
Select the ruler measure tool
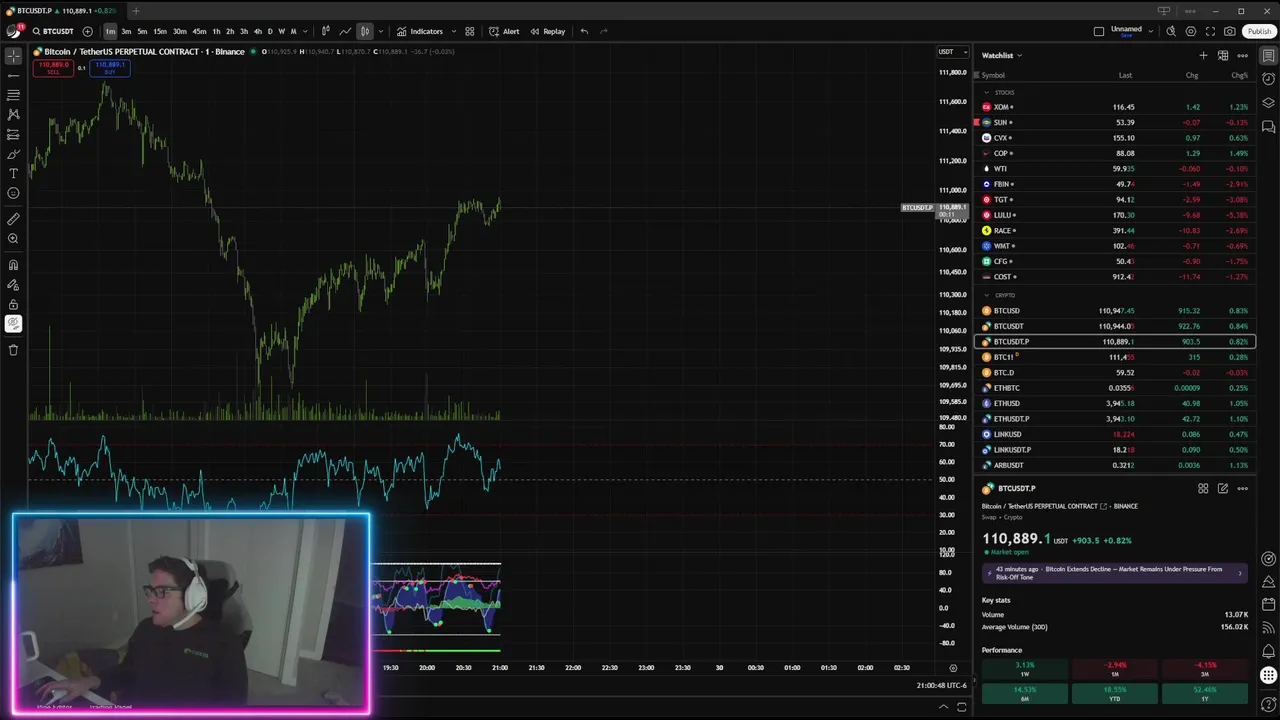click(x=13, y=219)
